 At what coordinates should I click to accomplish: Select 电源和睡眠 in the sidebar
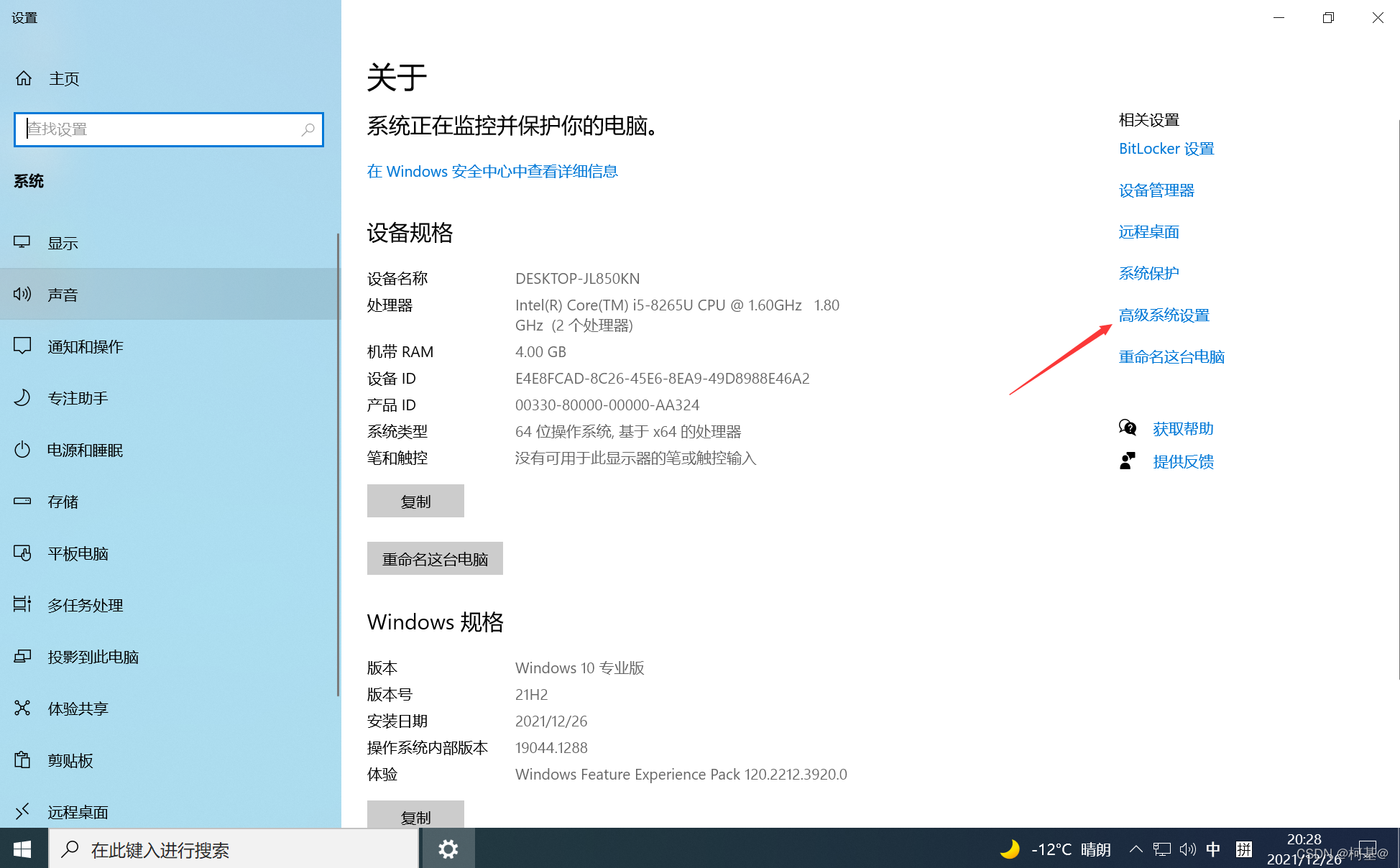pos(168,450)
